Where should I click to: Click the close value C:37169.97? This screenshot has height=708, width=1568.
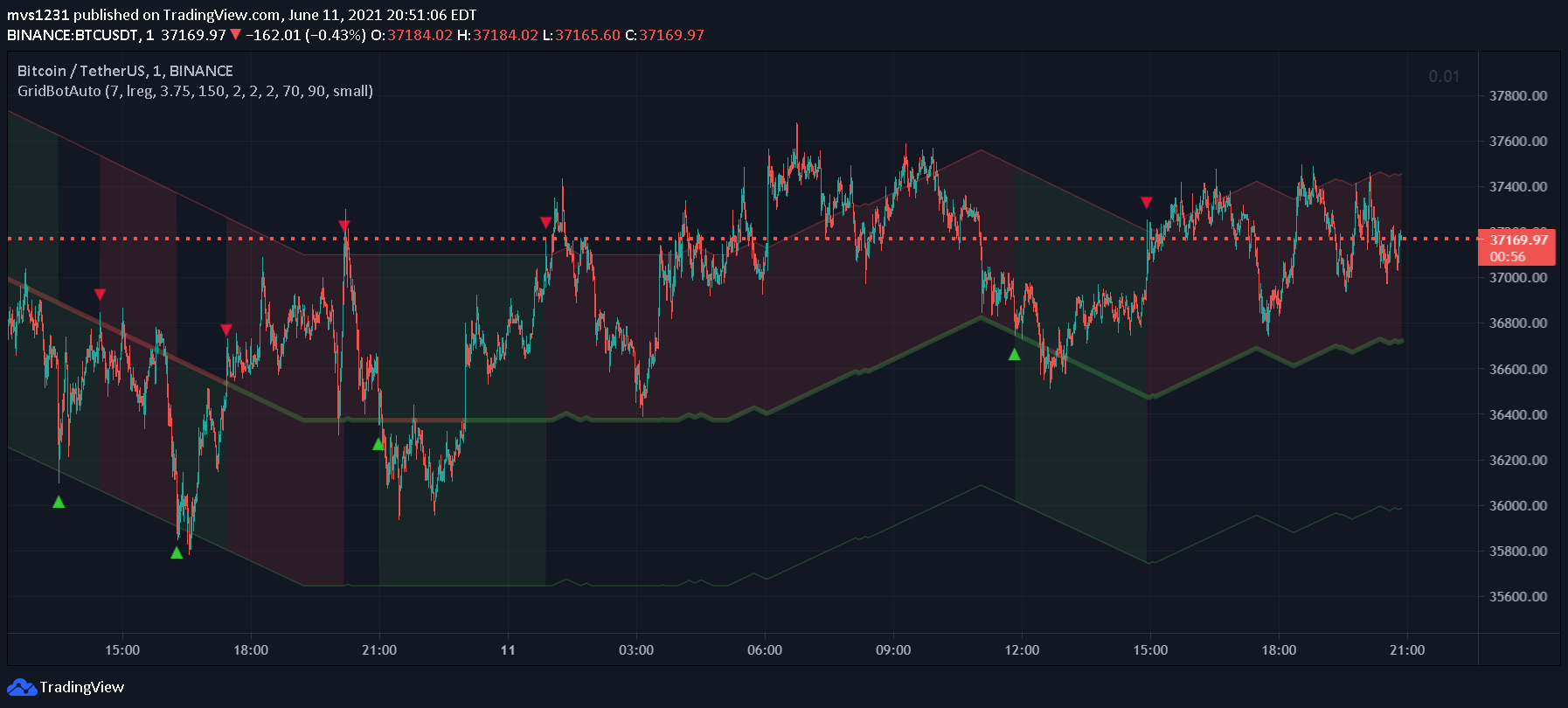tap(664, 35)
